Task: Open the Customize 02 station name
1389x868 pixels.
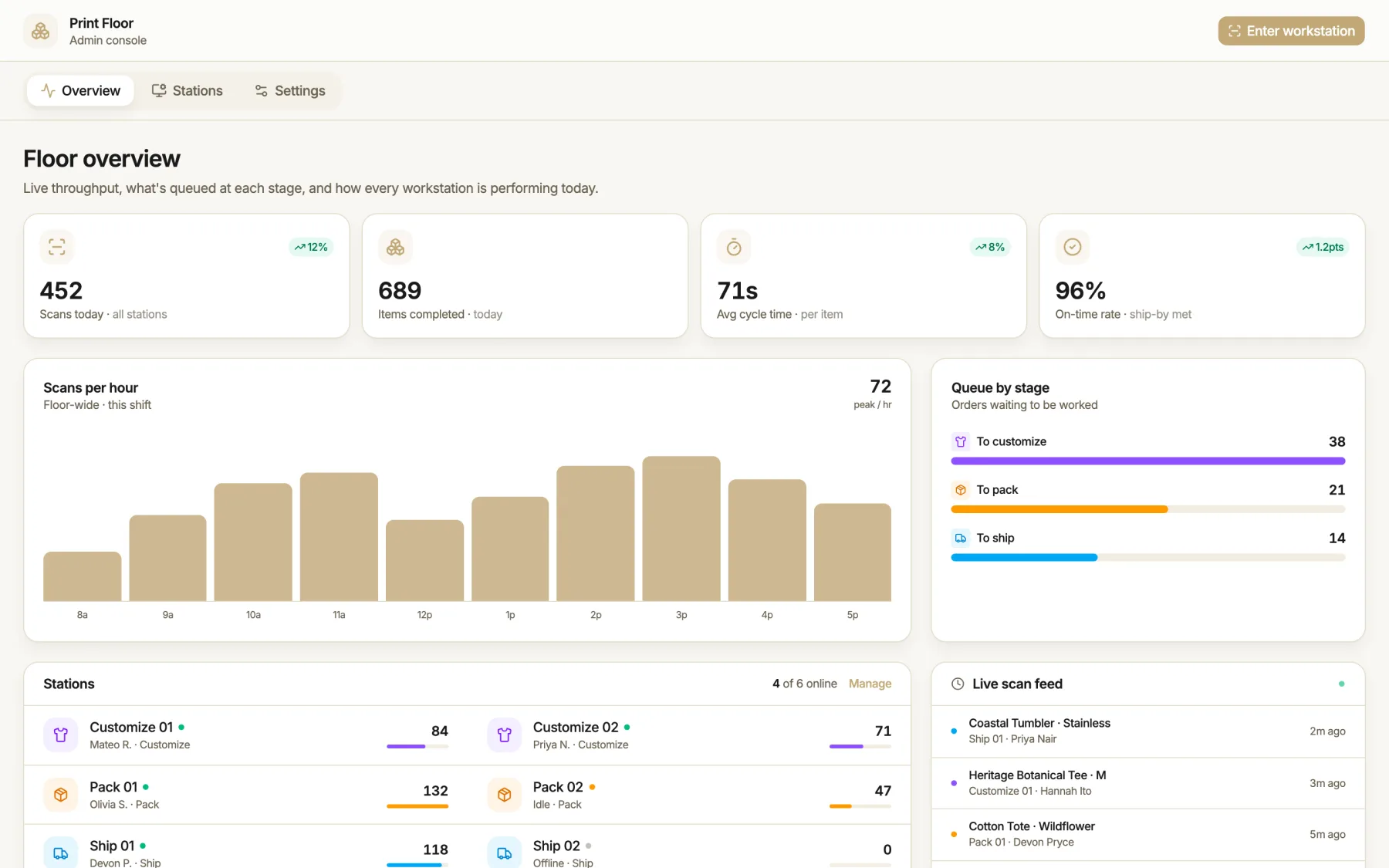Action: point(576,727)
